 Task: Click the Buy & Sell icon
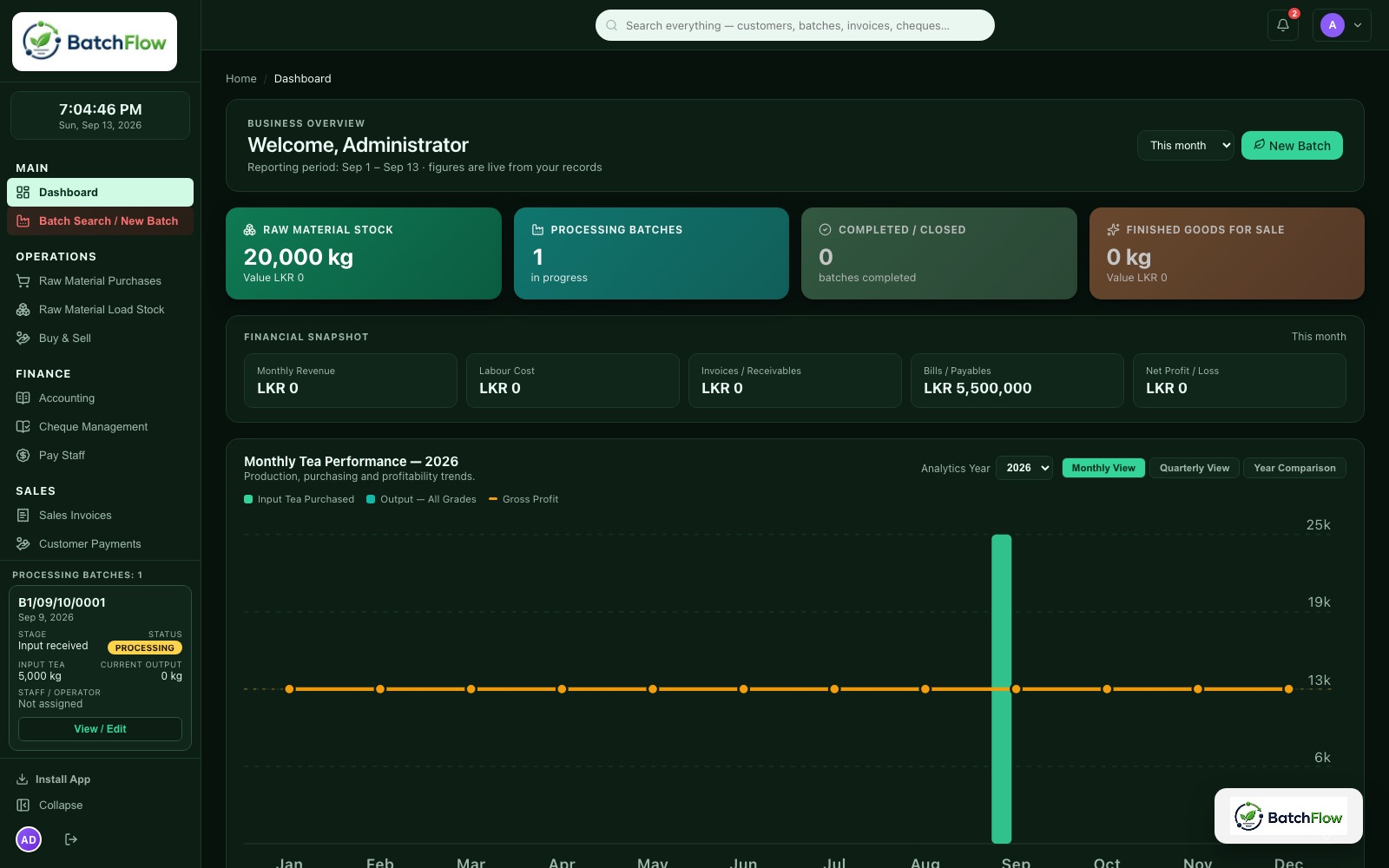23,339
